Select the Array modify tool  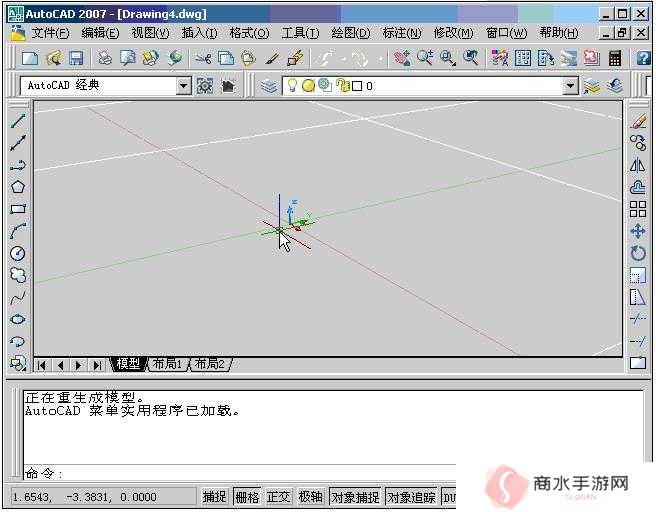[x=638, y=209]
